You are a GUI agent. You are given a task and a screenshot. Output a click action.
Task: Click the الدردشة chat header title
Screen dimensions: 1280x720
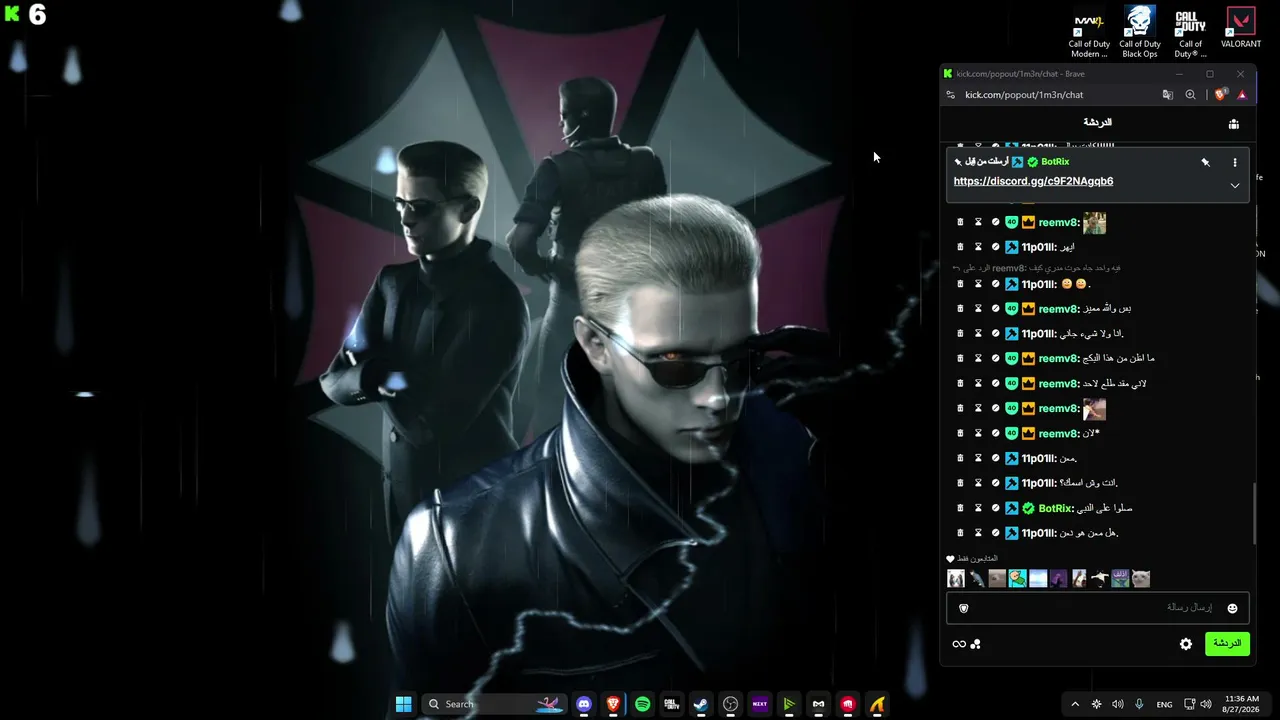[x=1097, y=122]
